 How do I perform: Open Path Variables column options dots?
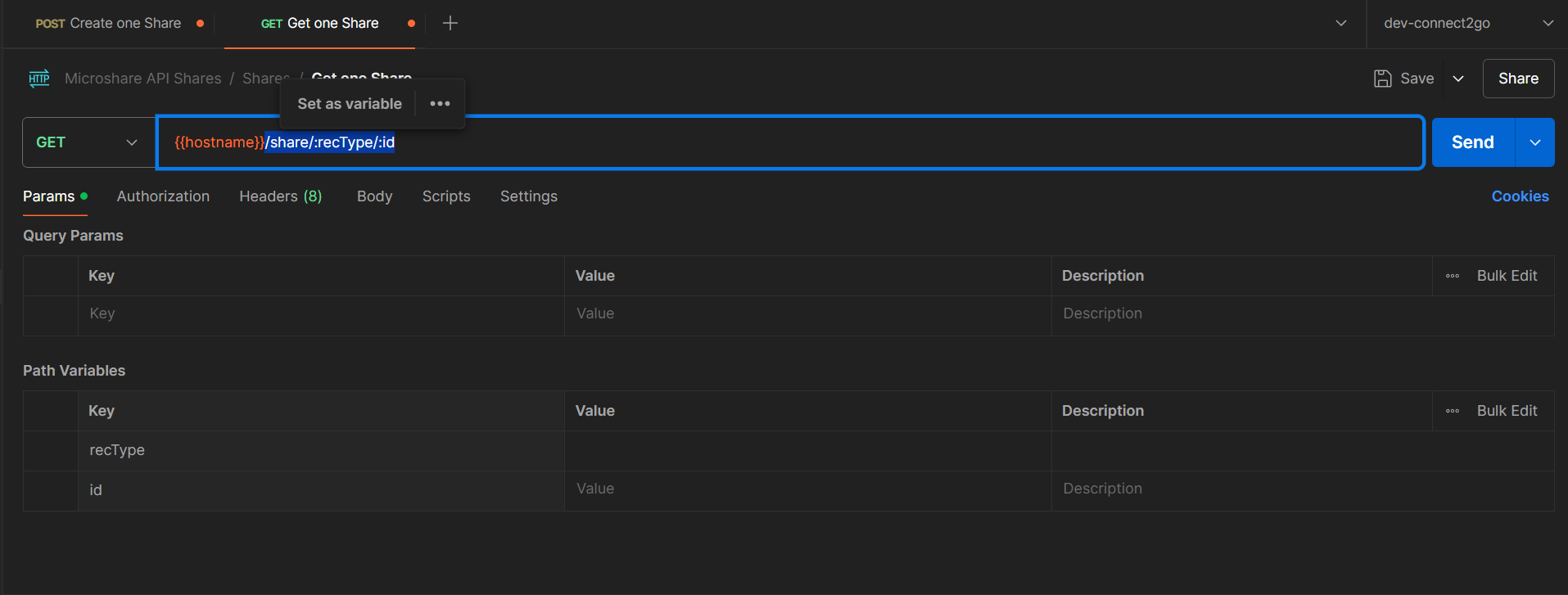point(1453,411)
